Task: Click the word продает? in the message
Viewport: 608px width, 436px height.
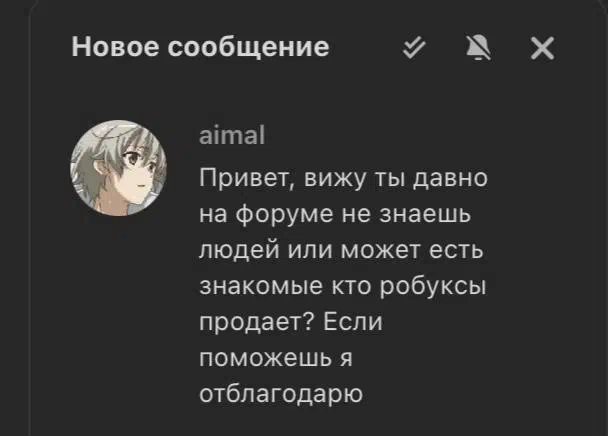Action: [256, 323]
